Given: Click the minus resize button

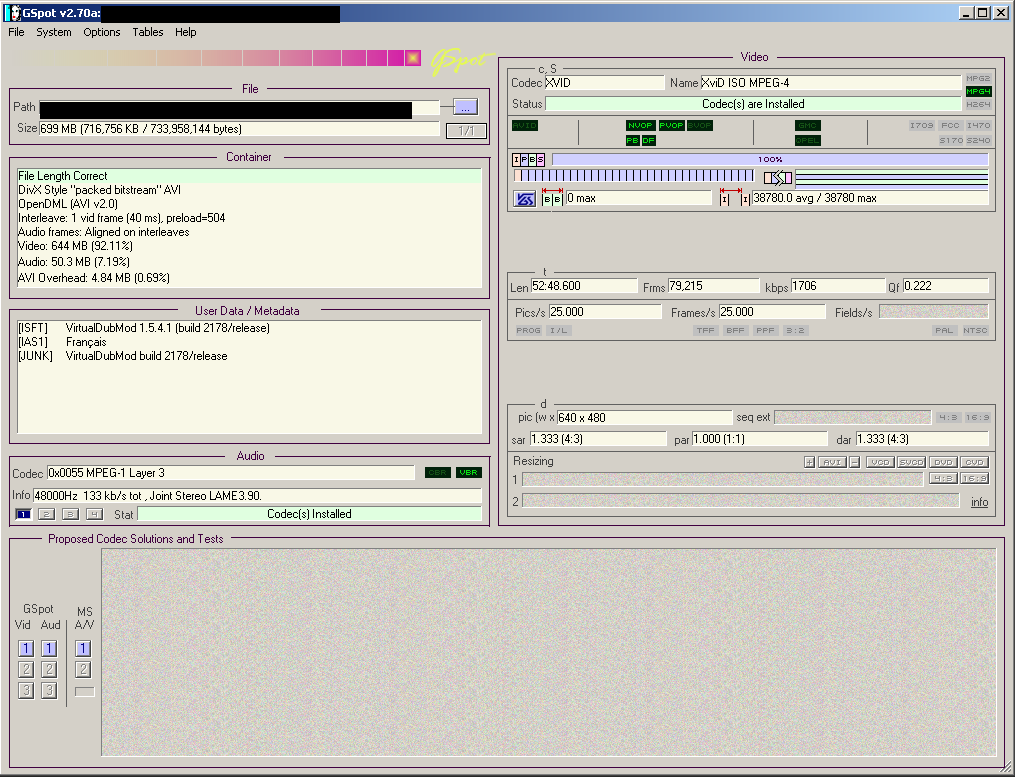Looking at the screenshot, I should (x=854, y=462).
